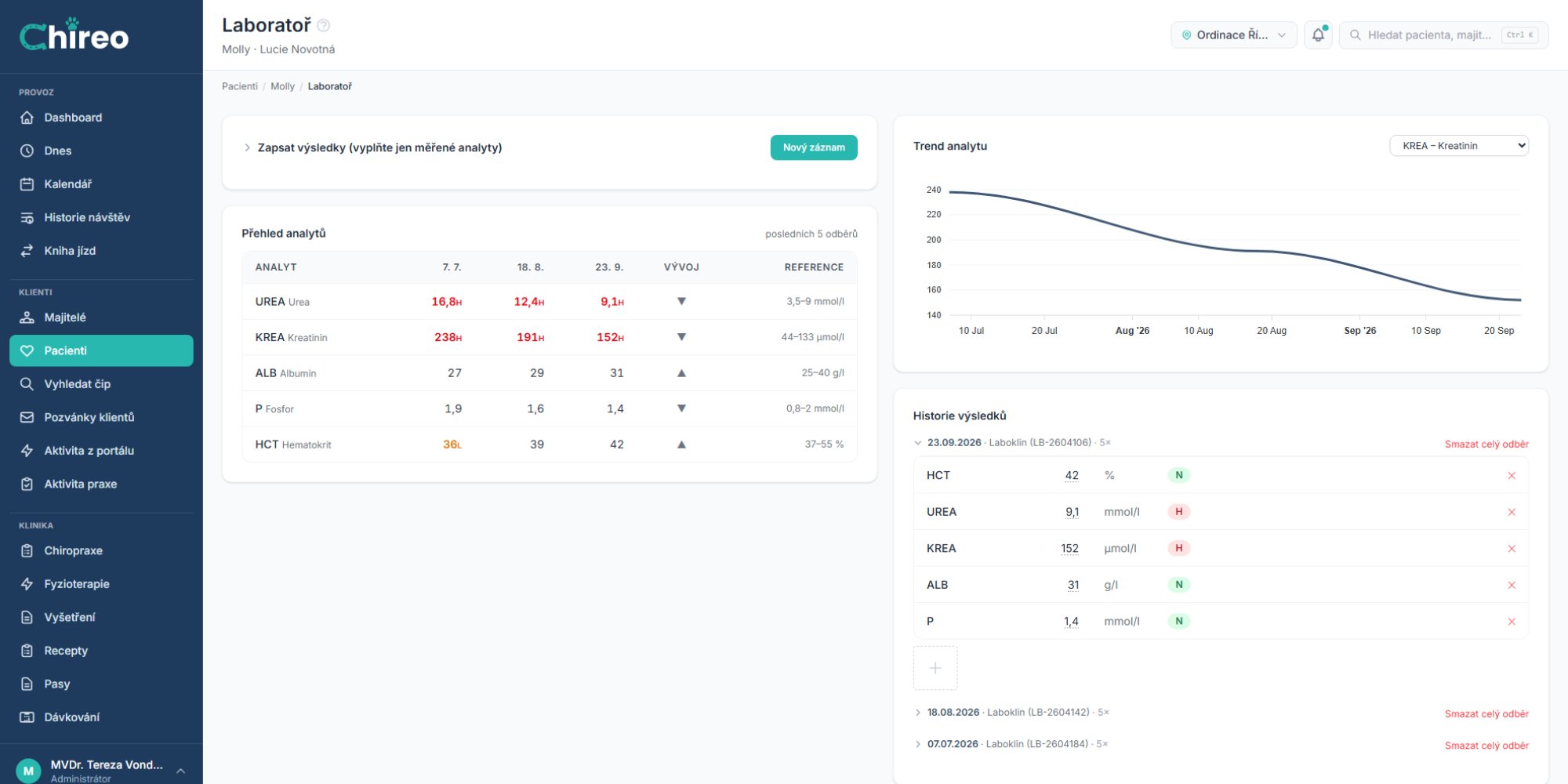This screenshot has height=784, width=1568.
Task: Open Kniha jízd
Action: 101,251
